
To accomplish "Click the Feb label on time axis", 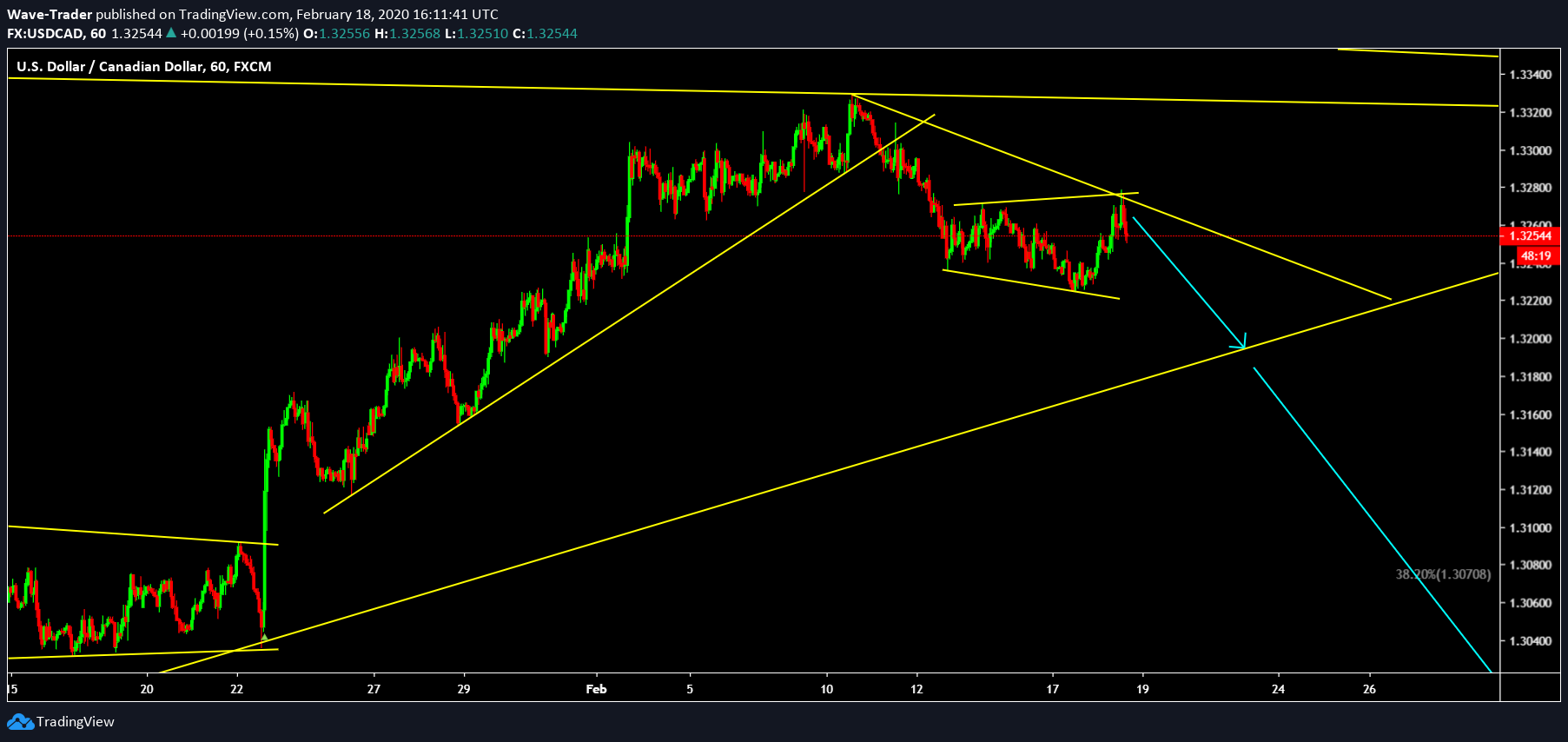I will [x=597, y=689].
